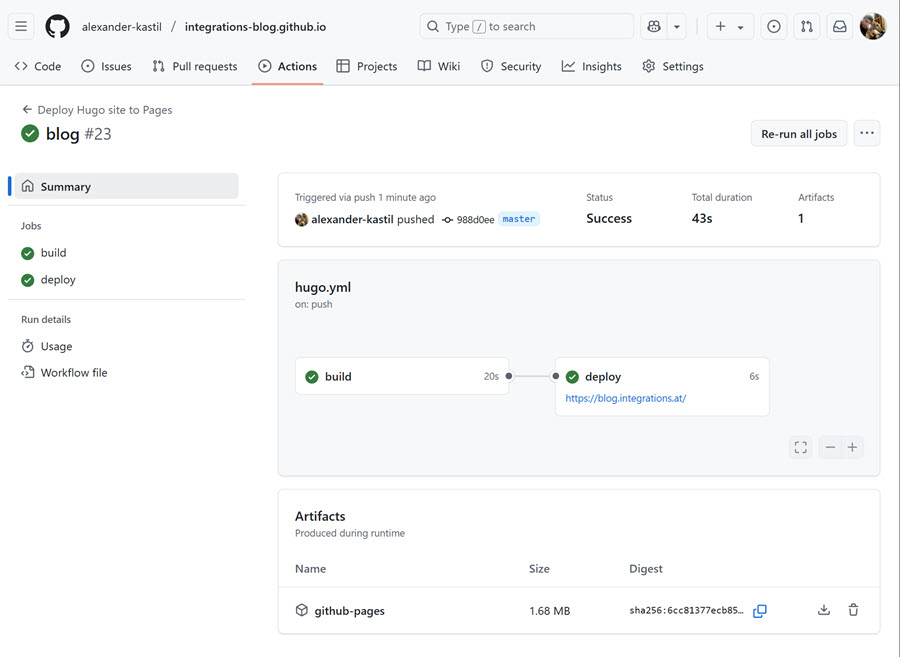
Task: Open https://blog.integrations.at/ deployment link
Action: coord(626,398)
